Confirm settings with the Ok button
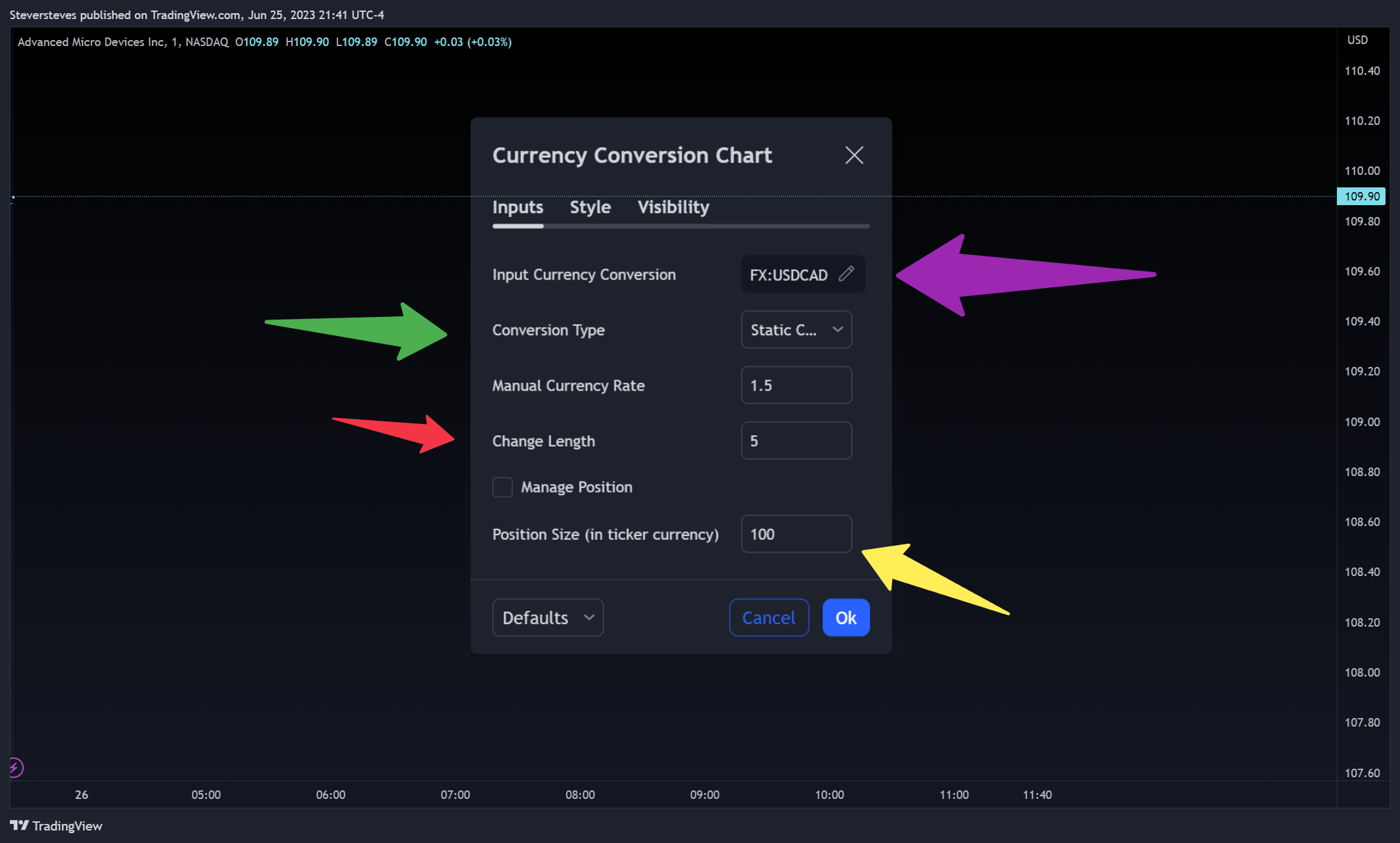Viewport: 1400px width, 843px height. coord(846,617)
